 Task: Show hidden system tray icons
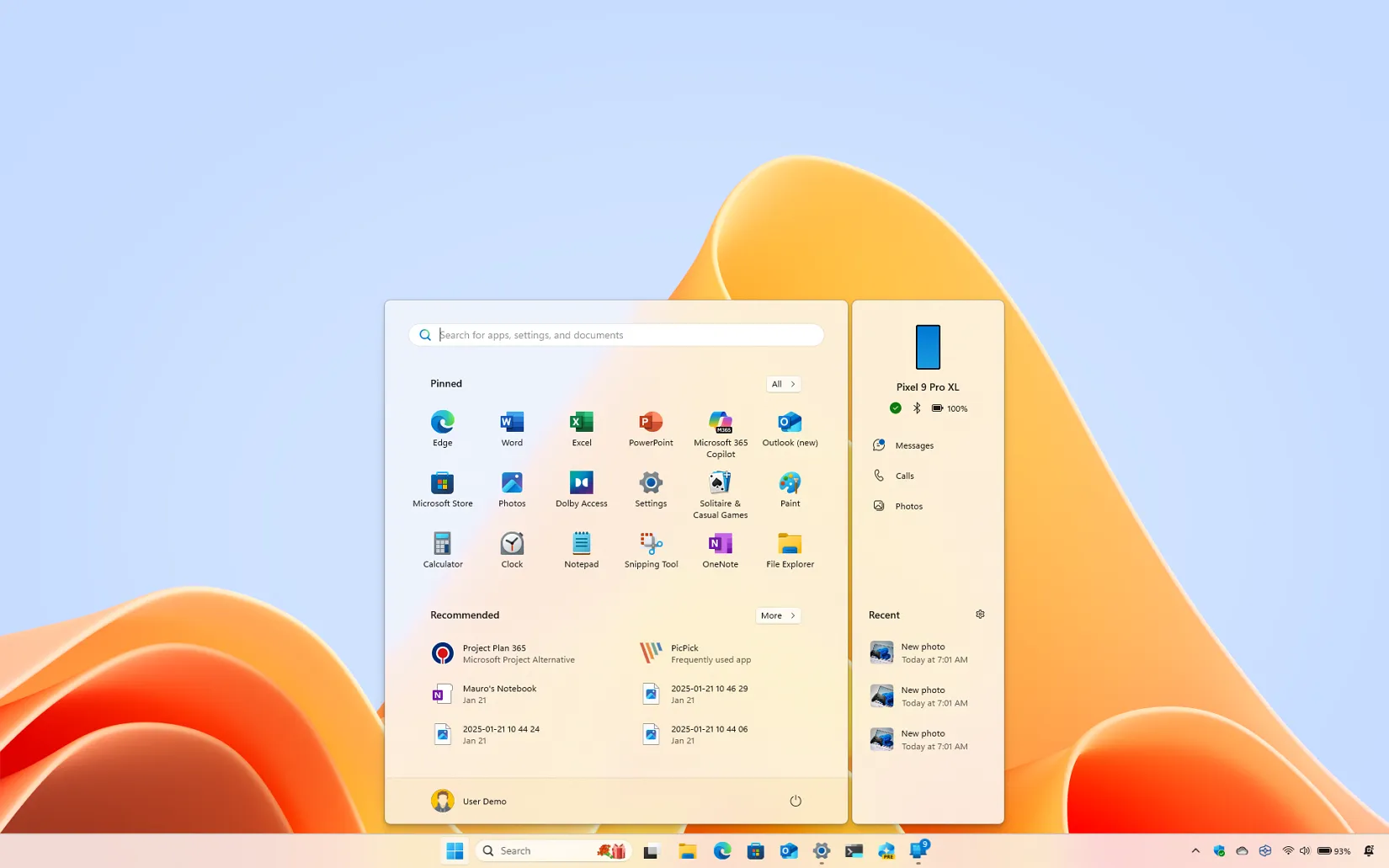[x=1195, y=850]
